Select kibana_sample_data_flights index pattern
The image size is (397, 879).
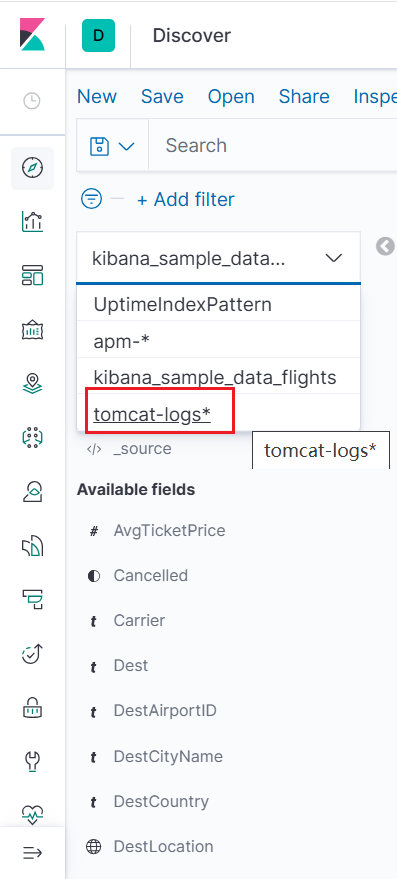coord(215,378)
